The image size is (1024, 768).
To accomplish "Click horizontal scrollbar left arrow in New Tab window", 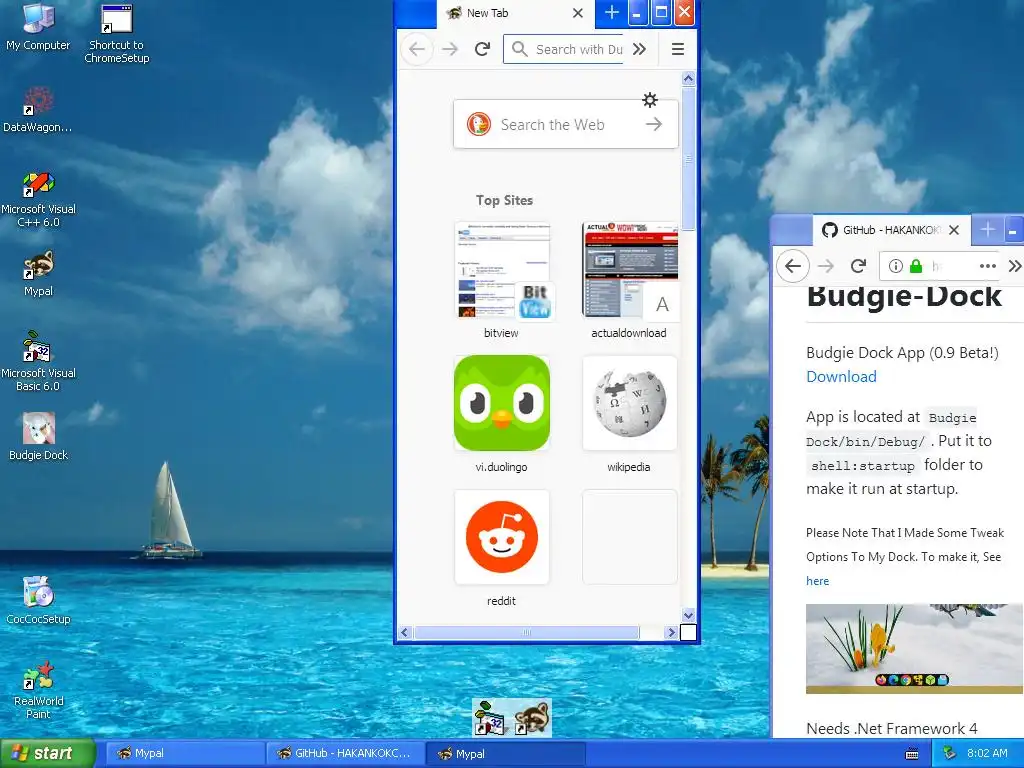I will tap(405, 632).
